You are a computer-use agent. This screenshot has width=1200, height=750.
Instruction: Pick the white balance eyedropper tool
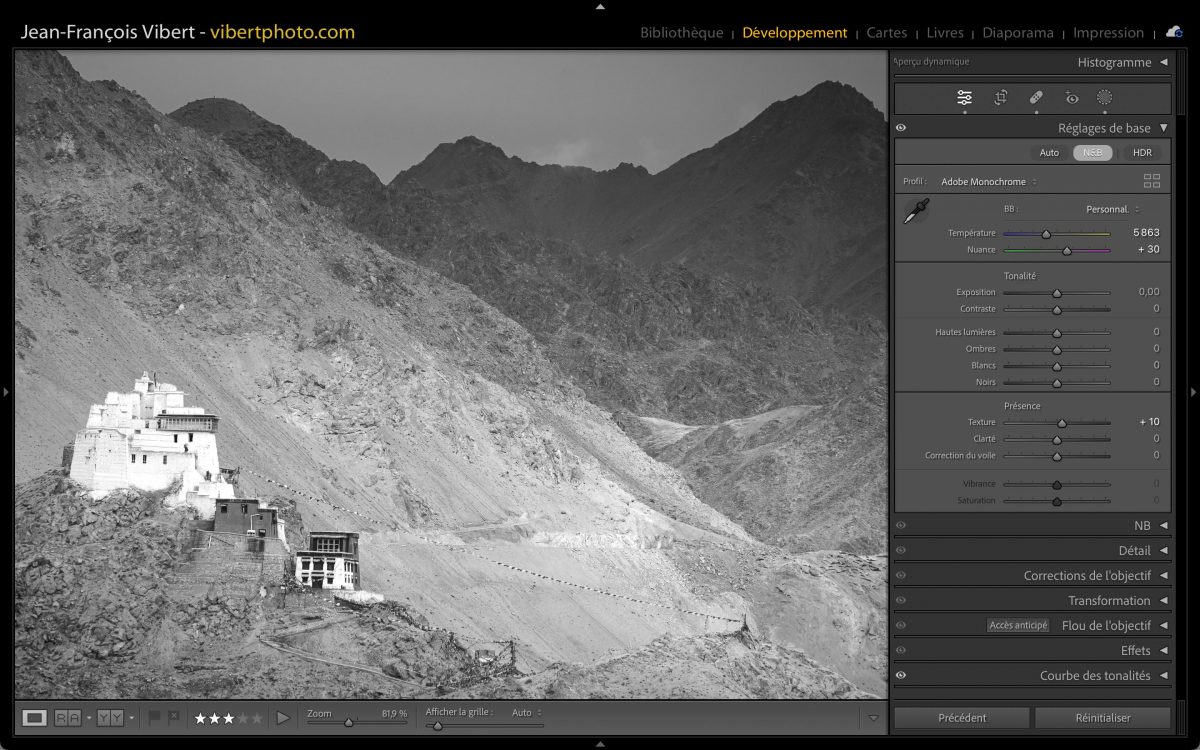pos(915,211)
